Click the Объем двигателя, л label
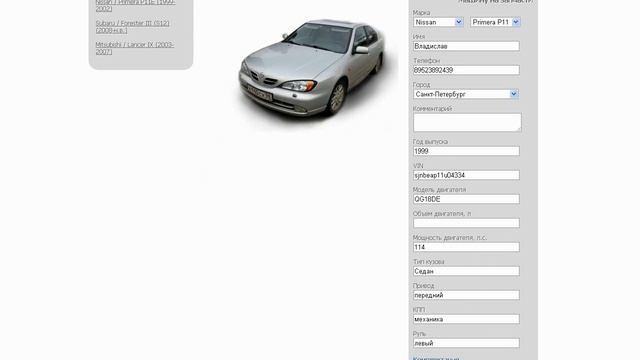The height and width of the screenshot is (360, 640). (x=442, y=213)
